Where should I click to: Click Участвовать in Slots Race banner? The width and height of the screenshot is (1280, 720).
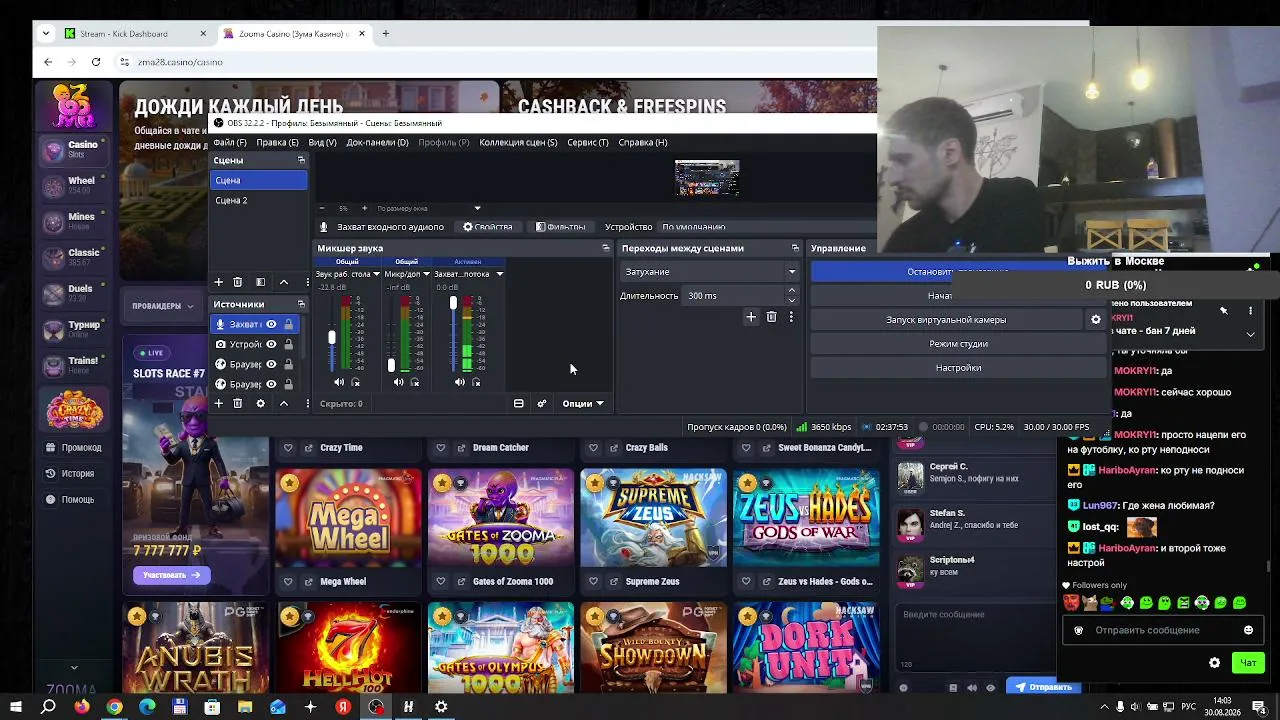pos(171,575)
